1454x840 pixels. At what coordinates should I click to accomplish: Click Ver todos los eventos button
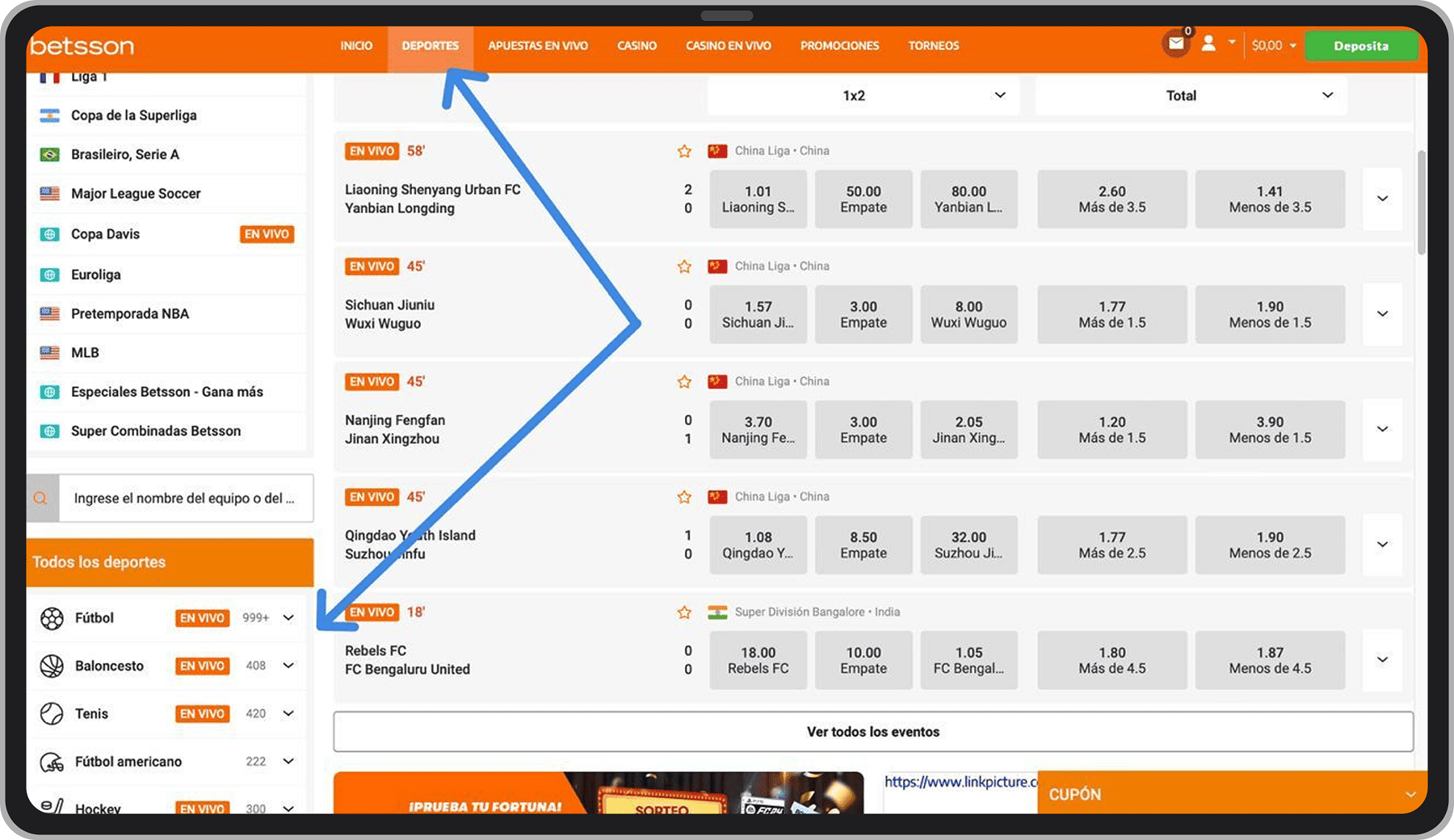pos(873,732)
